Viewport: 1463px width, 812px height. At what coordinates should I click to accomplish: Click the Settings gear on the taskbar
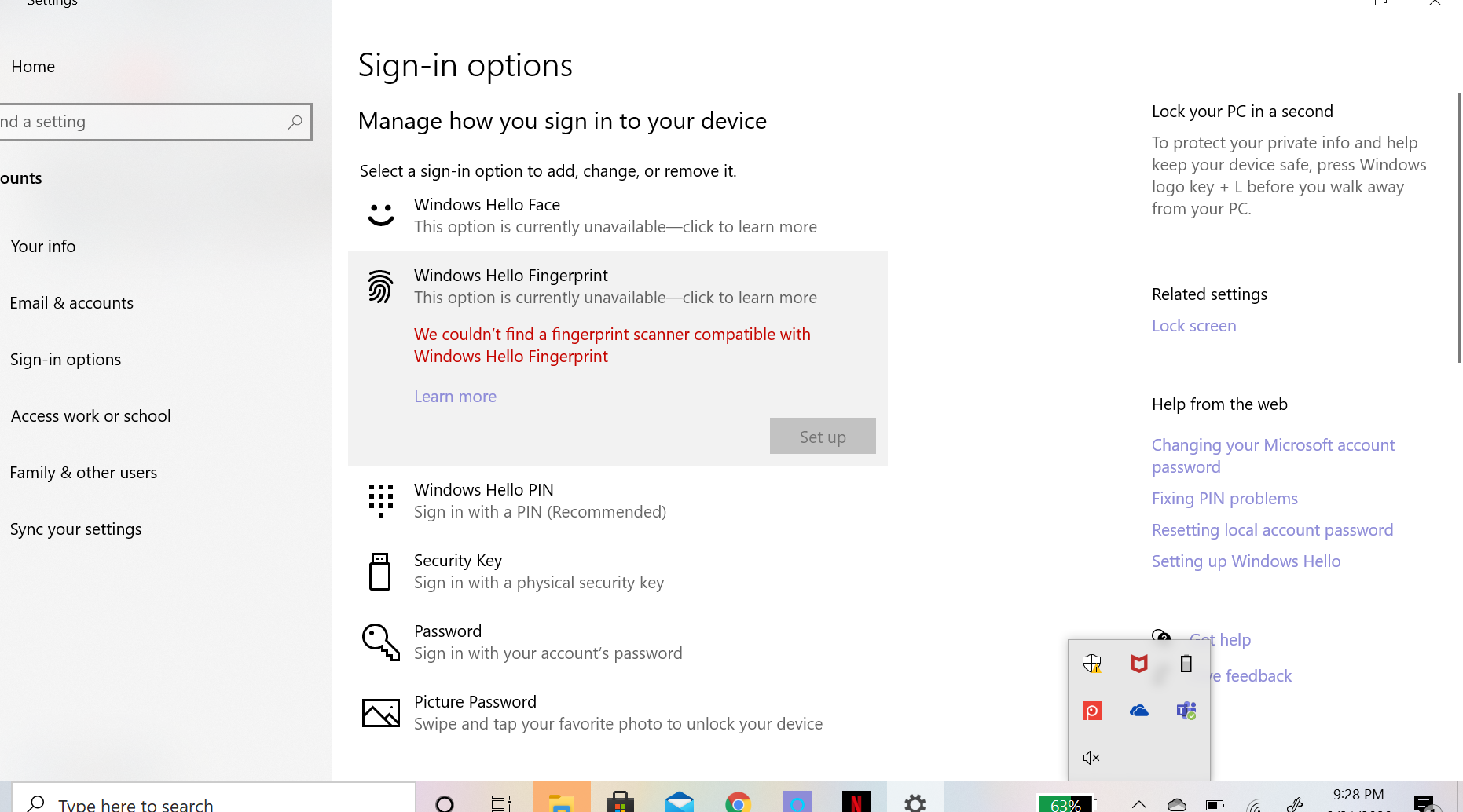[x=915, y=802]
